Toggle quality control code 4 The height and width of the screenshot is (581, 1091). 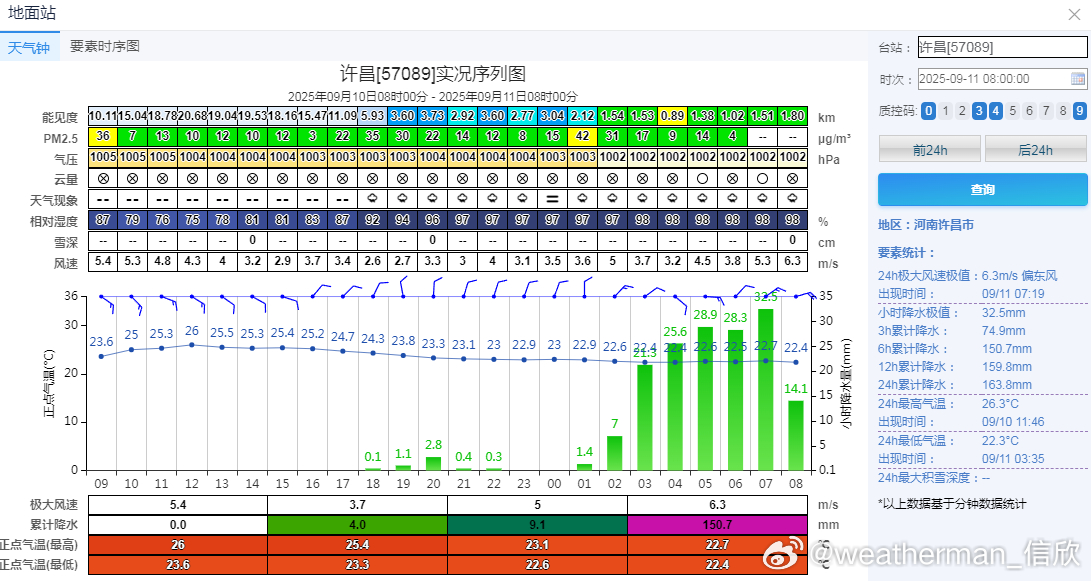996,111
